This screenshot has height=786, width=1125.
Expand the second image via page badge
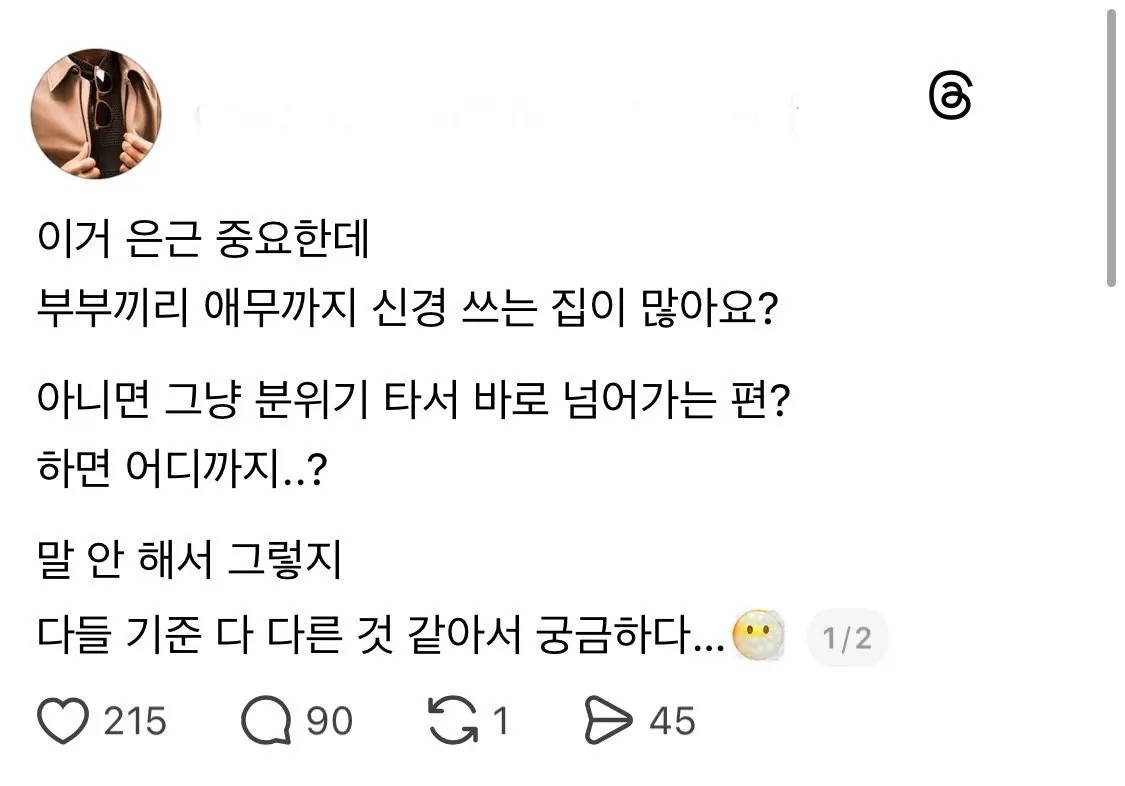click(x=846, y=635)
